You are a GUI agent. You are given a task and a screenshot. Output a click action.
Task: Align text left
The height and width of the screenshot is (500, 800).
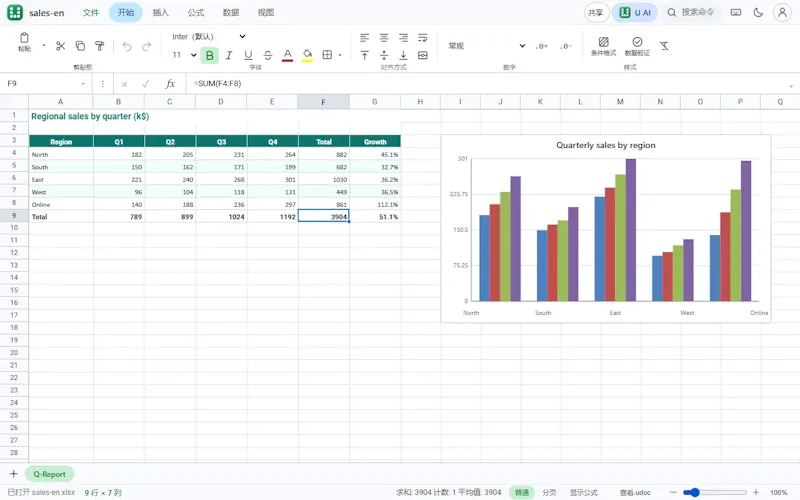coord(364,38)
